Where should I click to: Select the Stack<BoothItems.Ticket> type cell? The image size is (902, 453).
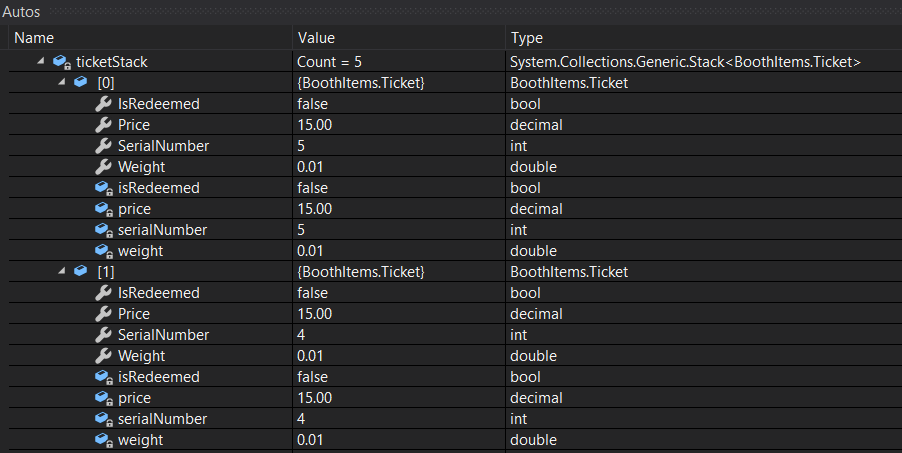click(x=685, y=62)
